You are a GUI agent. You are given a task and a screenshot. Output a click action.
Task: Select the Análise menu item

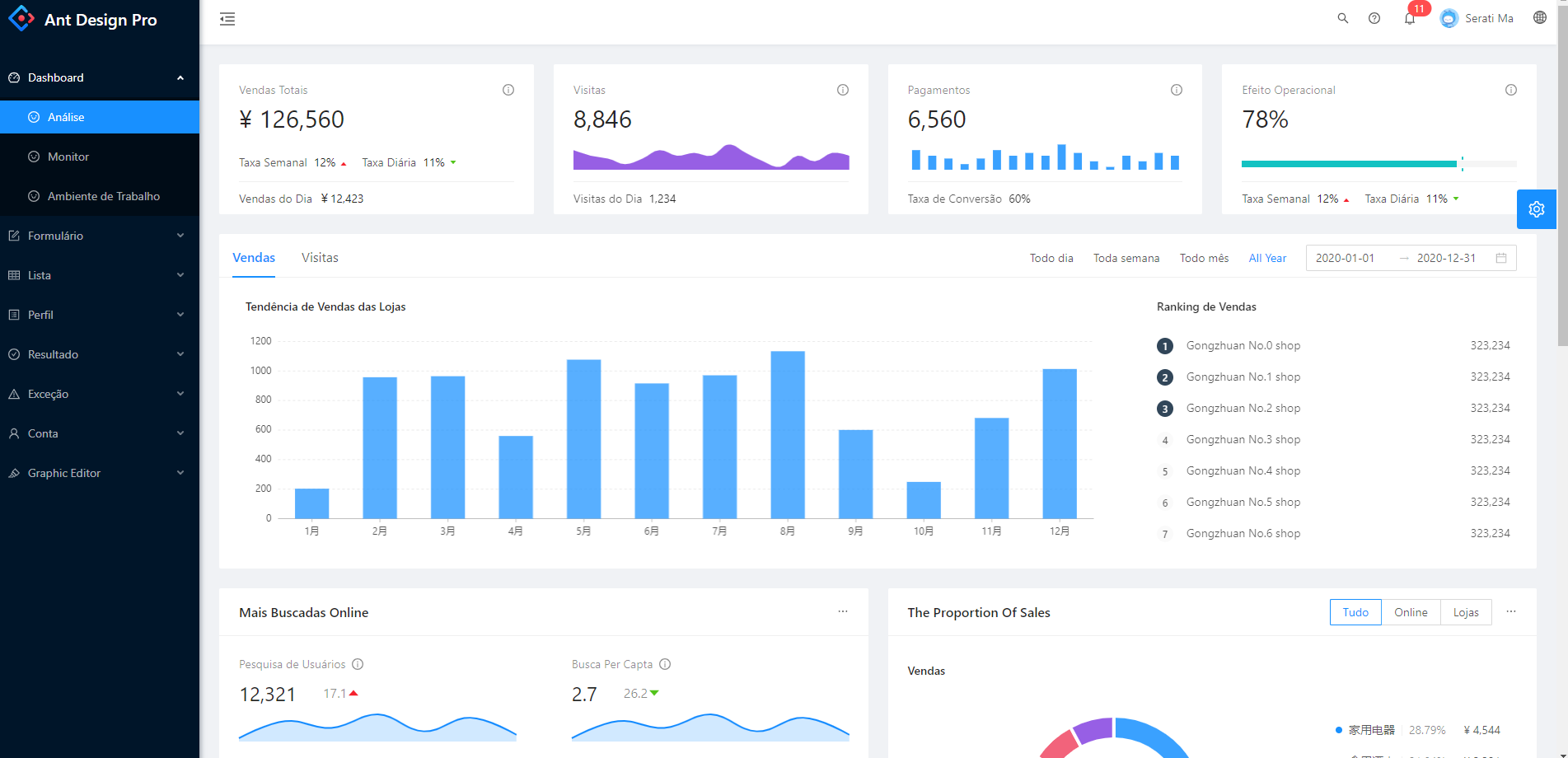(100, 117)
